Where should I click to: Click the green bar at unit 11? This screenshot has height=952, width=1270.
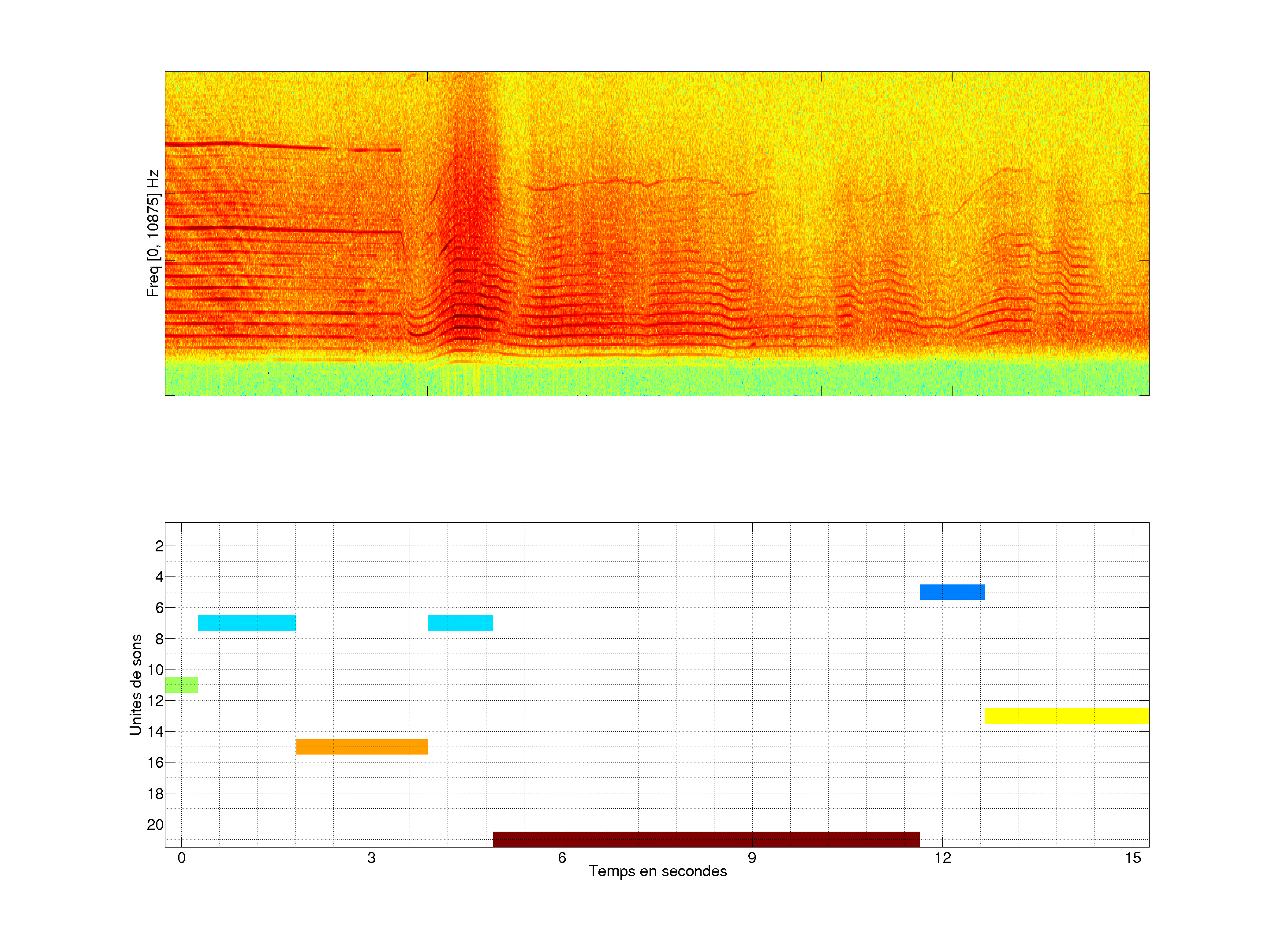point(181,684)
